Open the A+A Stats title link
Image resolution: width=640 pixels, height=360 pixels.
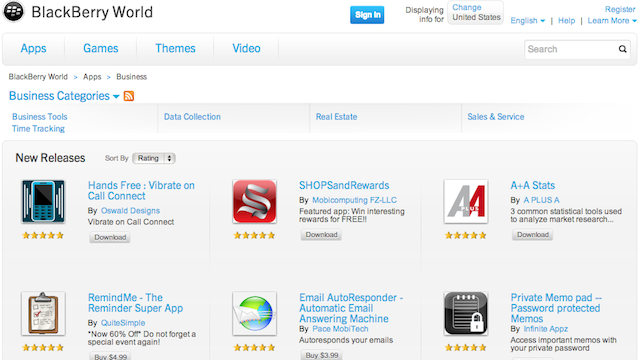pyautogui.click(x=533, y=185)
